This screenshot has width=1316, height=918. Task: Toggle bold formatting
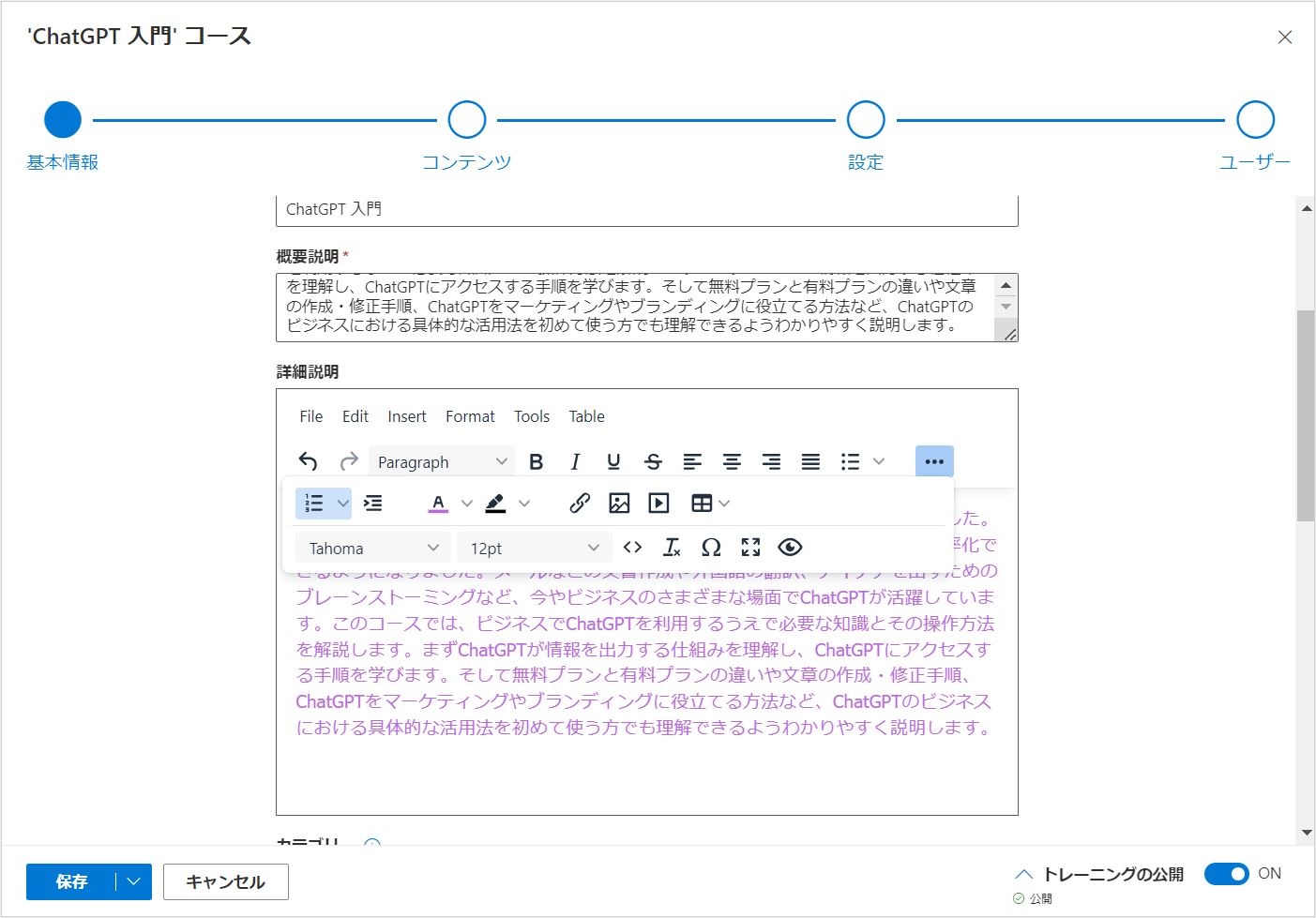tap(536, 461)
